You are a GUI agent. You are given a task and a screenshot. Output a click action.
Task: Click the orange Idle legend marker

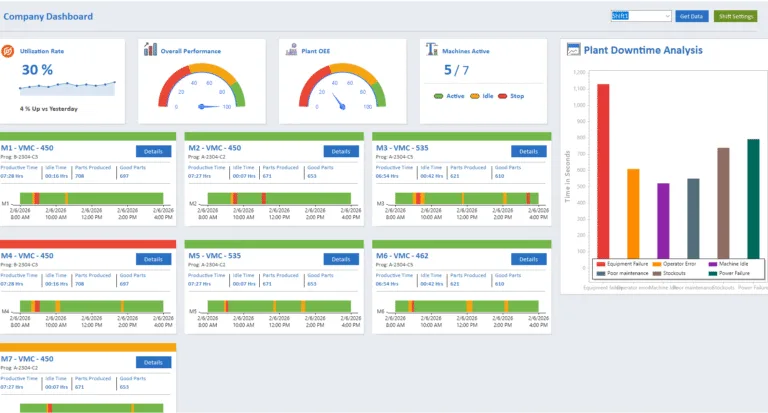(475, 96)
